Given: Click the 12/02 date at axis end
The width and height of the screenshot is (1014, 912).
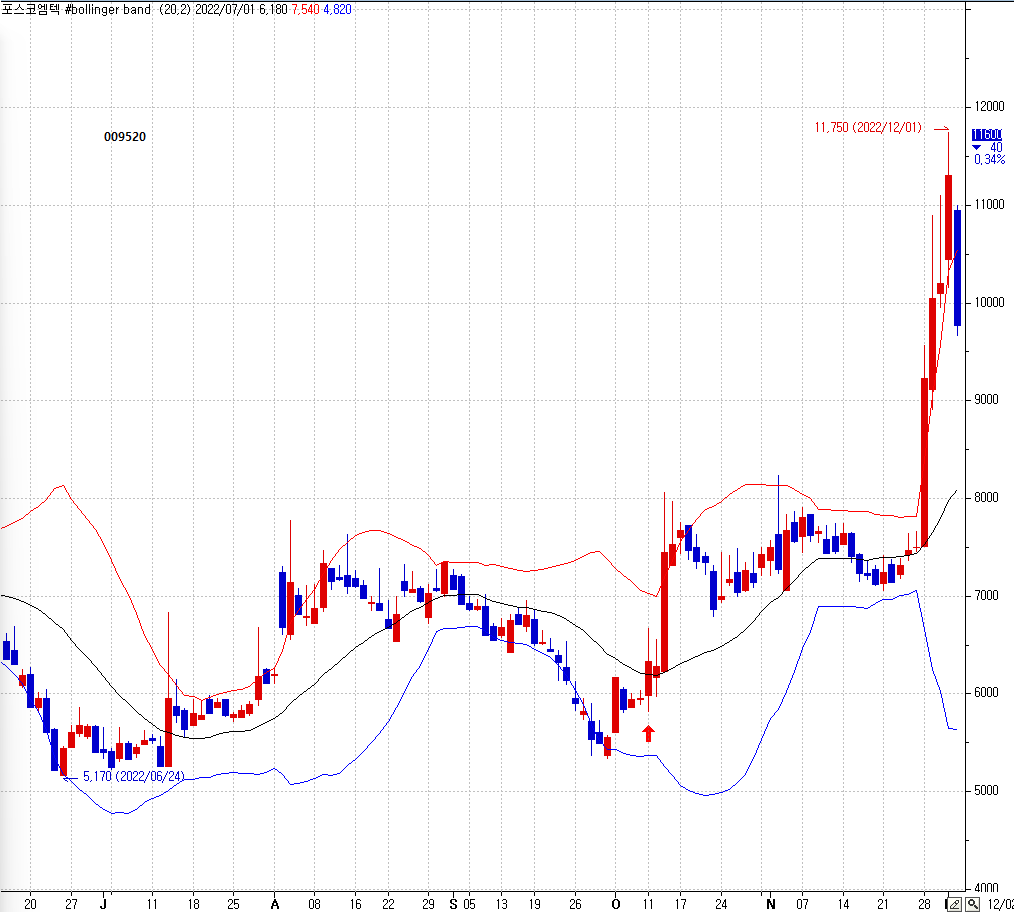Looking at the screenshot, I should (1000, 904).
